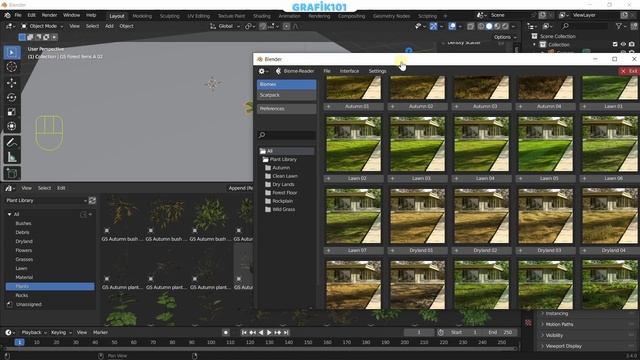Click the outliner filter funnel icon
640x360 pixels.
click(x=619, y=26)
